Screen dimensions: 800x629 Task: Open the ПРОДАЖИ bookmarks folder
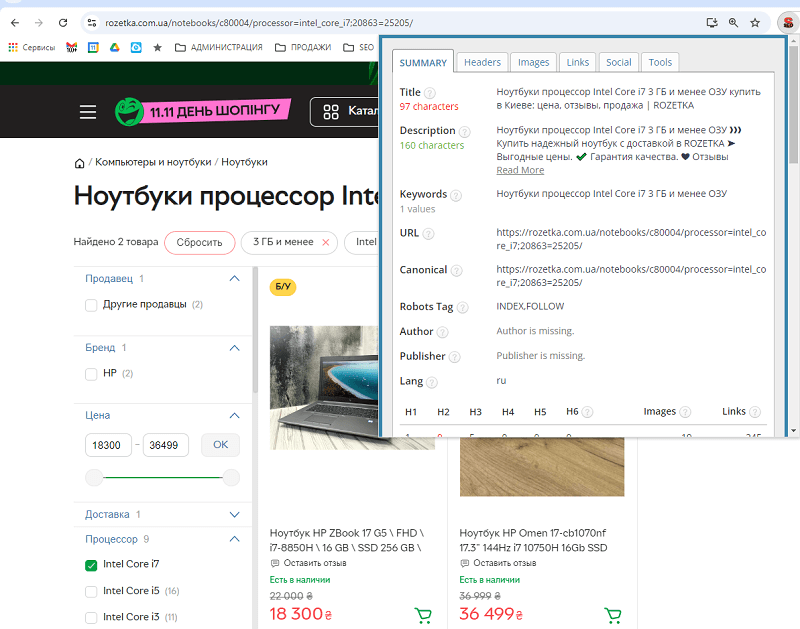click(303, 47)
